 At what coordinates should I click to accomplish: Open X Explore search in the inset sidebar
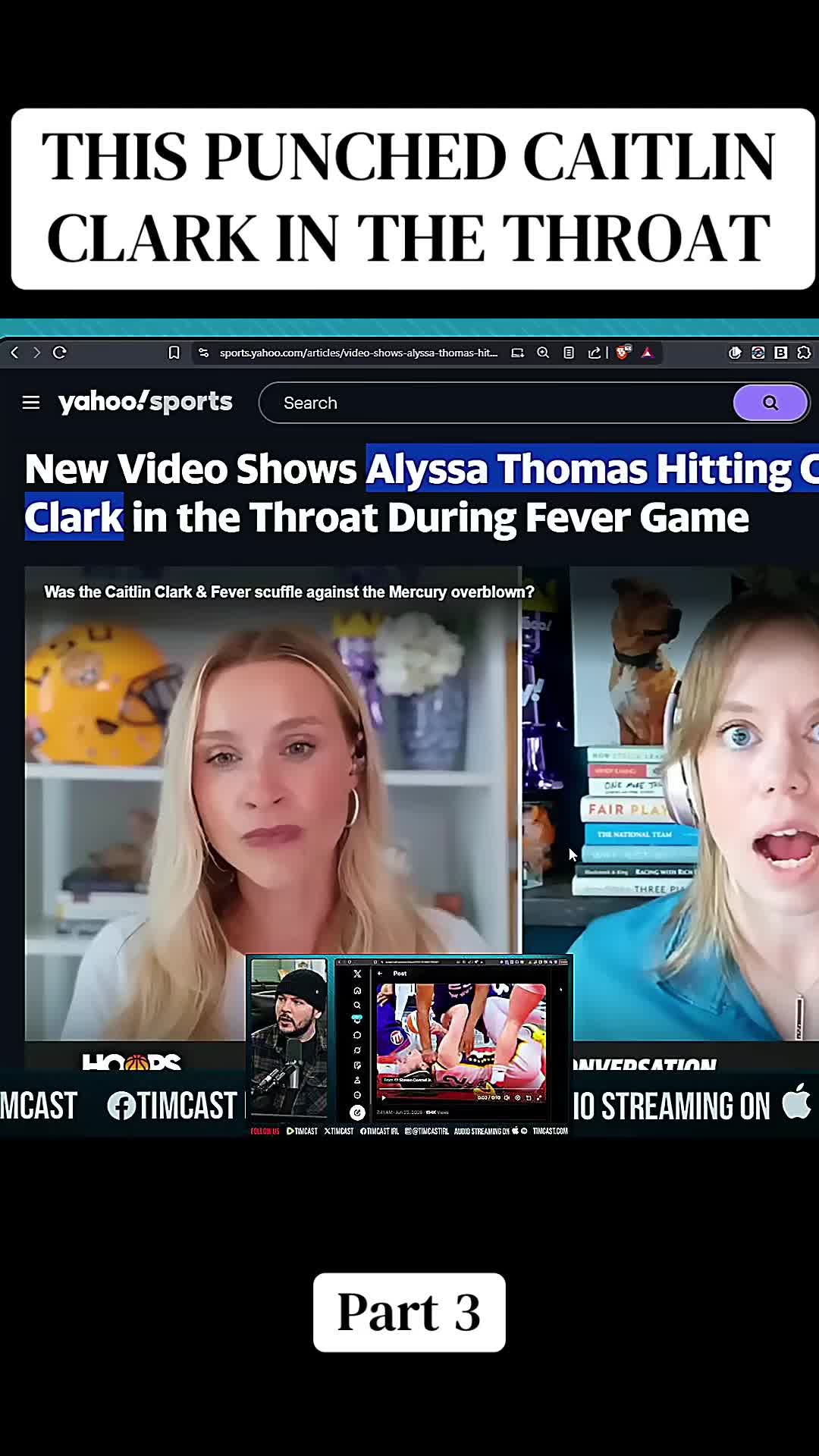click(x=357, y=1005)
